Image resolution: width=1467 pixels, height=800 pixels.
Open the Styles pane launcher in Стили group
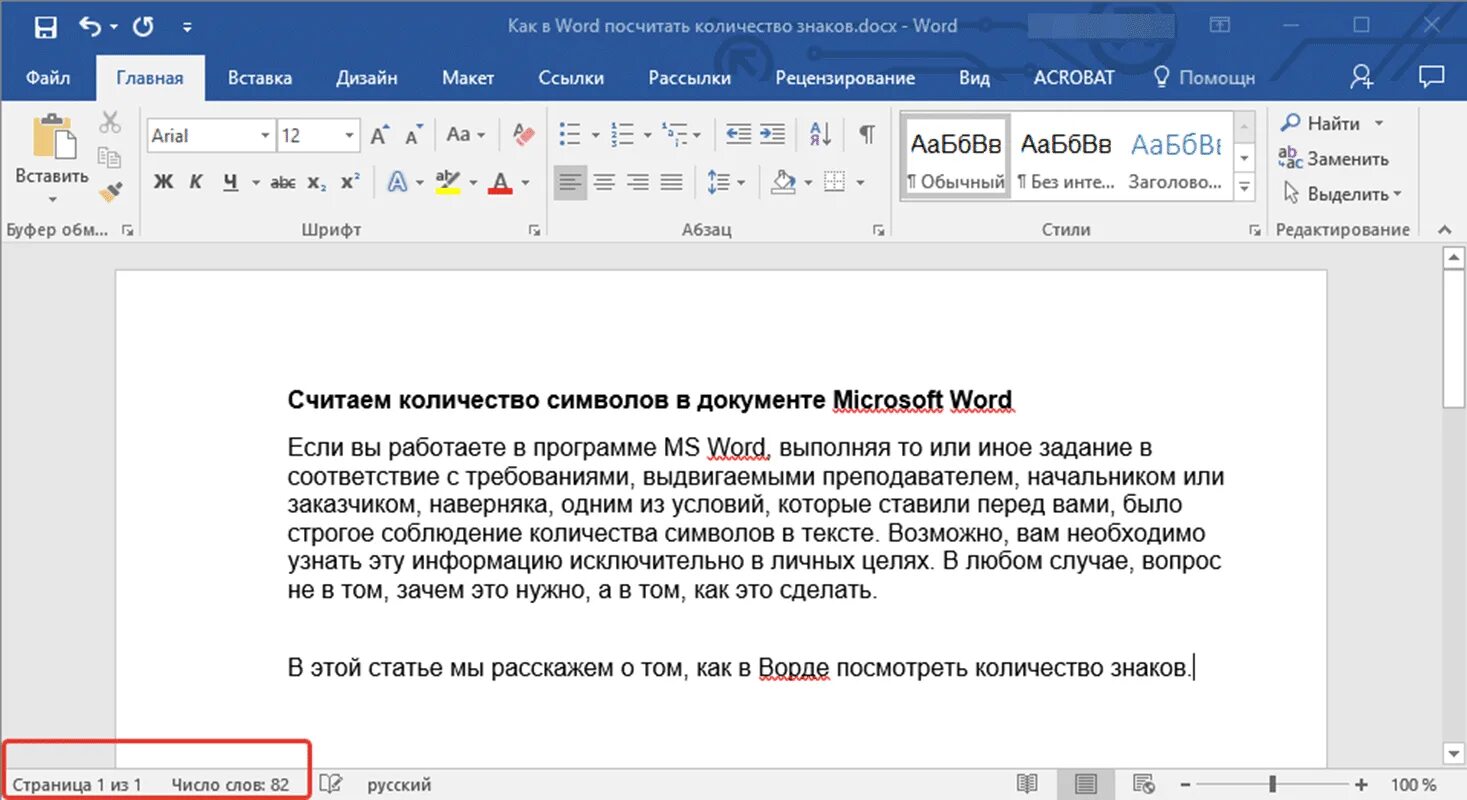click(x=1254, y=230)
